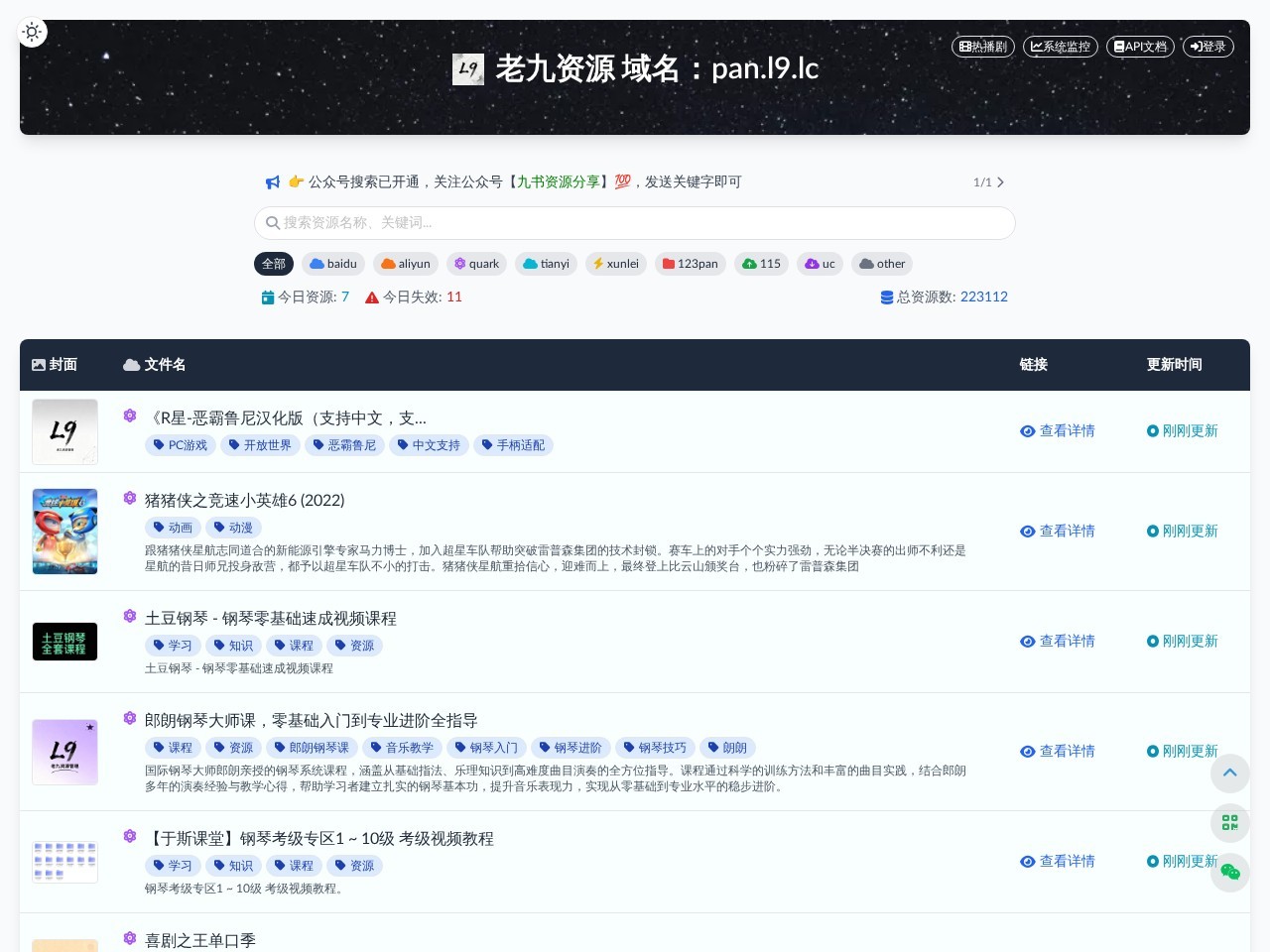Viewport: 1270px width, 952px height.
Task: Filter by xunlei source
Action: pos(616,264)
